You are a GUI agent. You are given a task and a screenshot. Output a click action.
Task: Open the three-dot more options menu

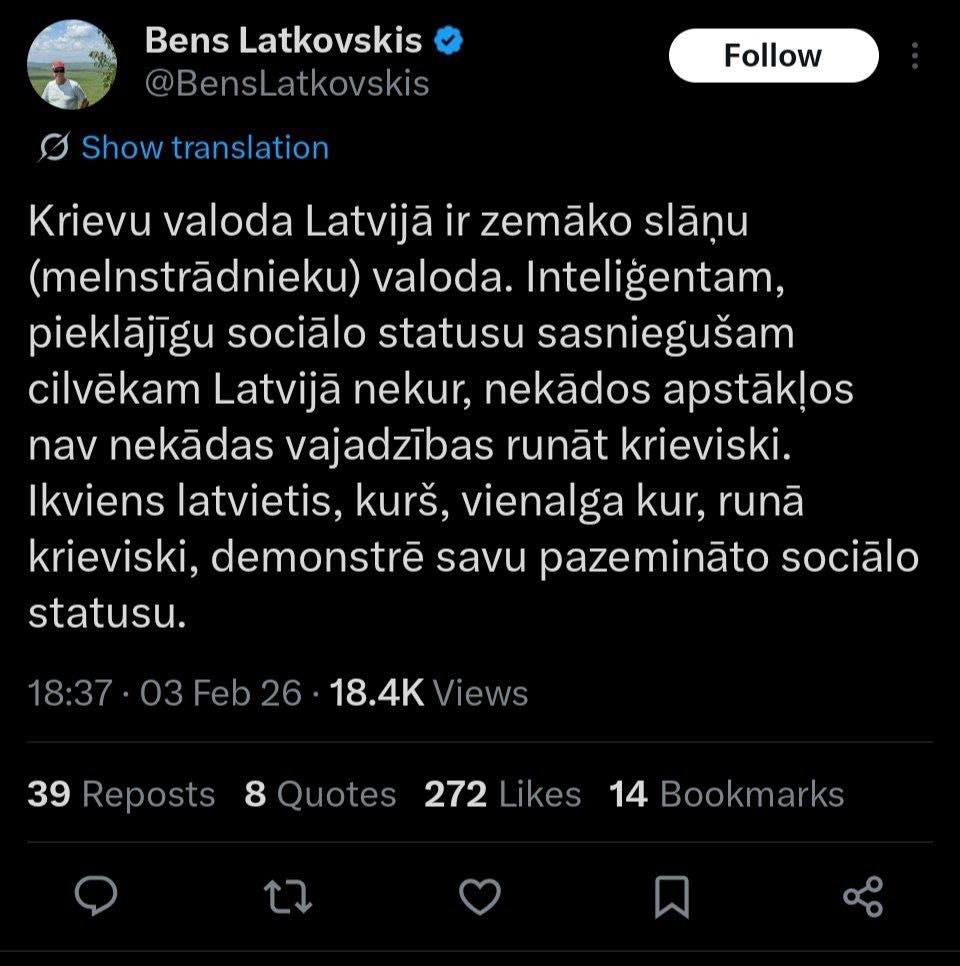[x=915, y=56]
